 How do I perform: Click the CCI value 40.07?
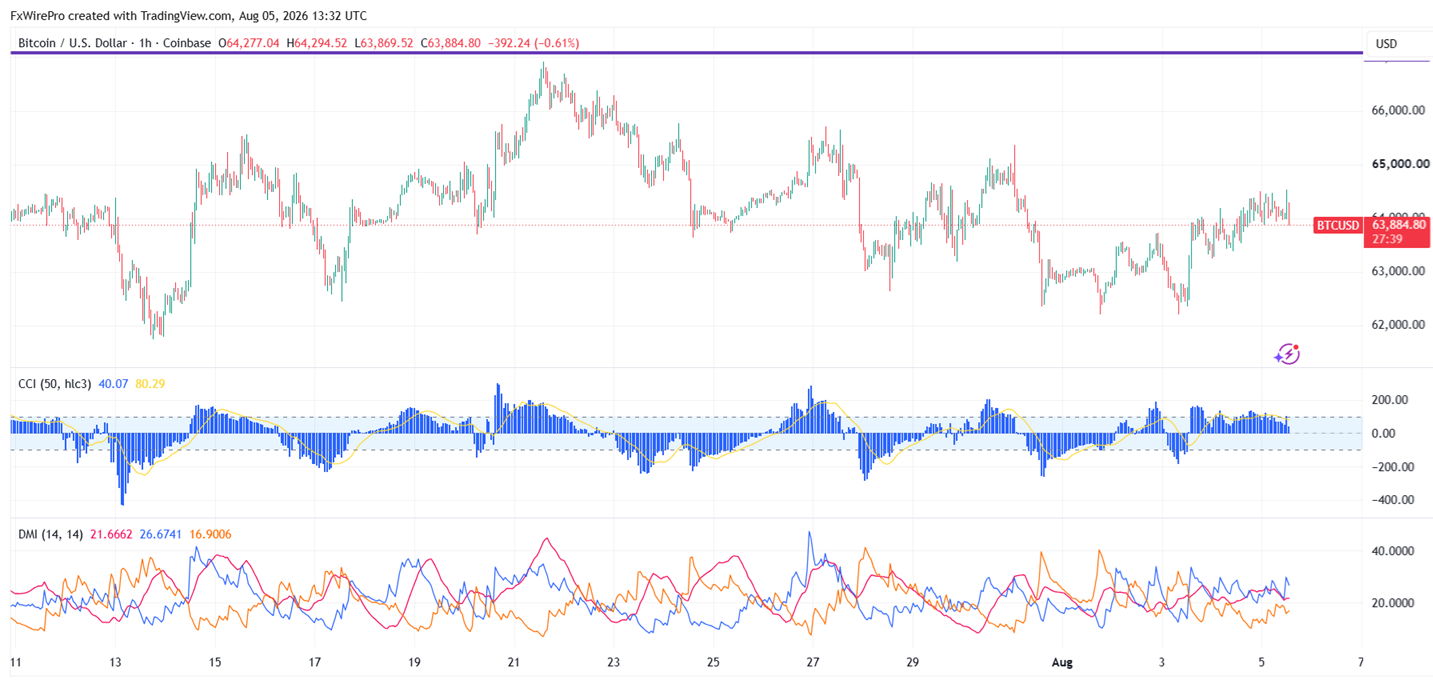(x=114, y=384)
